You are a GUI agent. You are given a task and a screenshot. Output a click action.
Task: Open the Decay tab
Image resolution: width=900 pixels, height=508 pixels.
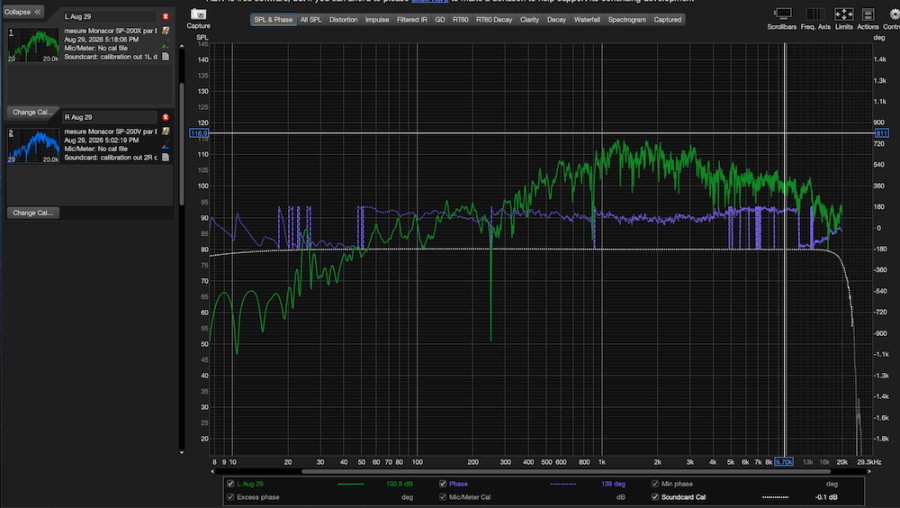pyautogui.click(x=556, y=20)
